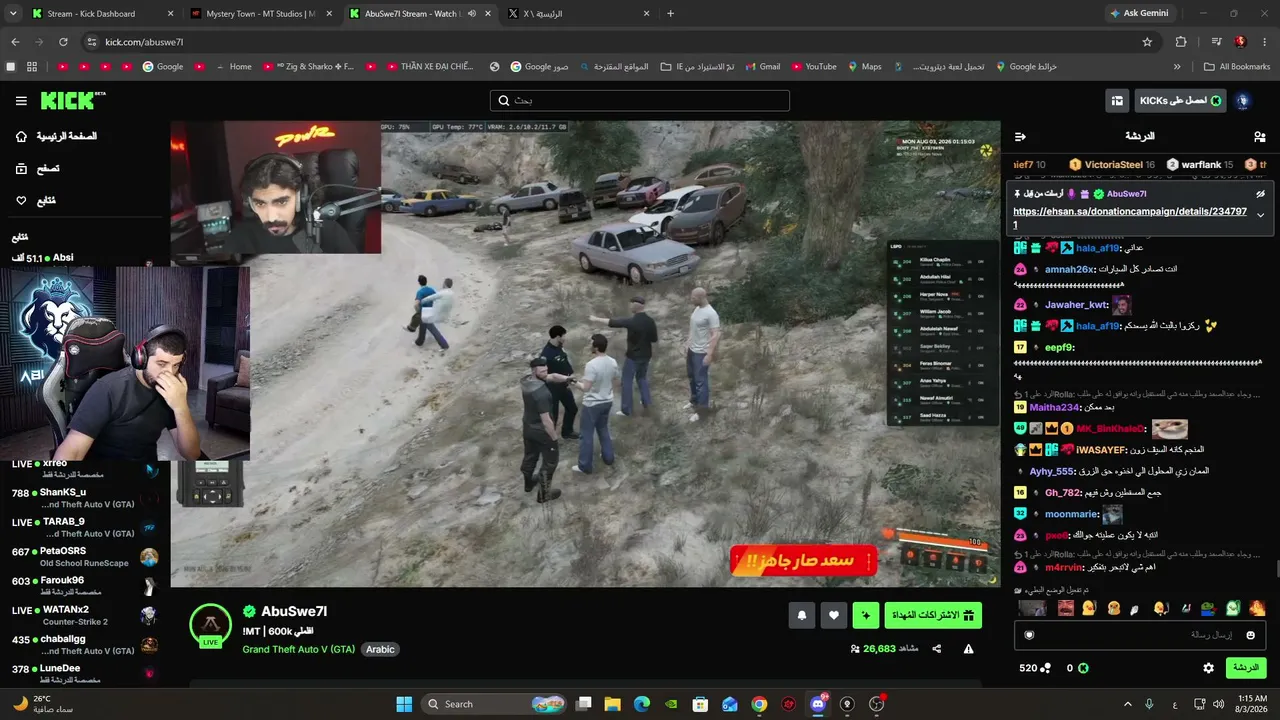Unpin the pinned chat message icon
This screenshot has height=720, width=1280.
click(1260, 194)
